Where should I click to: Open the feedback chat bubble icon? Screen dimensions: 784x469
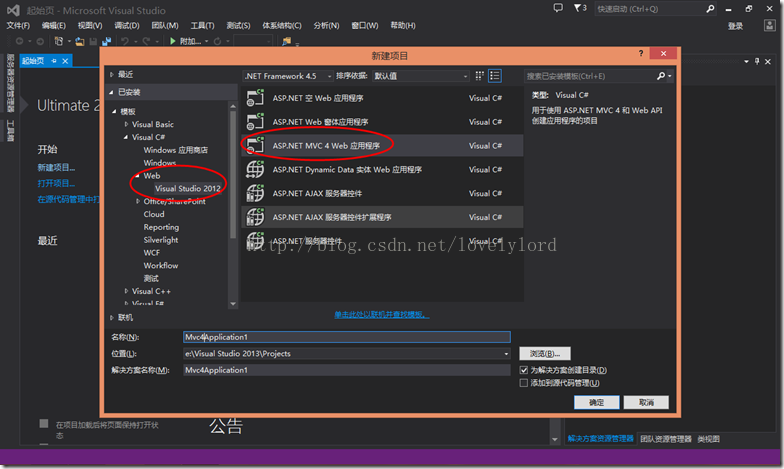click(558, 8)
